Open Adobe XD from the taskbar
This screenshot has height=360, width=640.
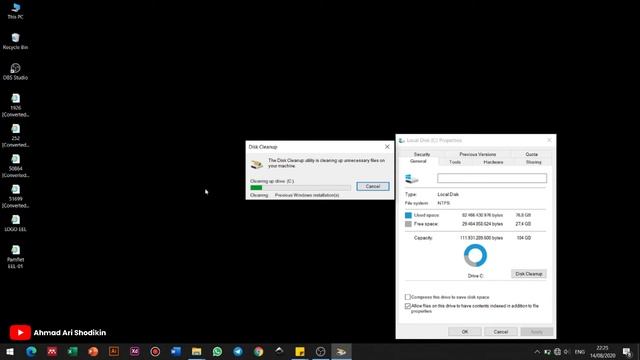click(x=134, y=351)
